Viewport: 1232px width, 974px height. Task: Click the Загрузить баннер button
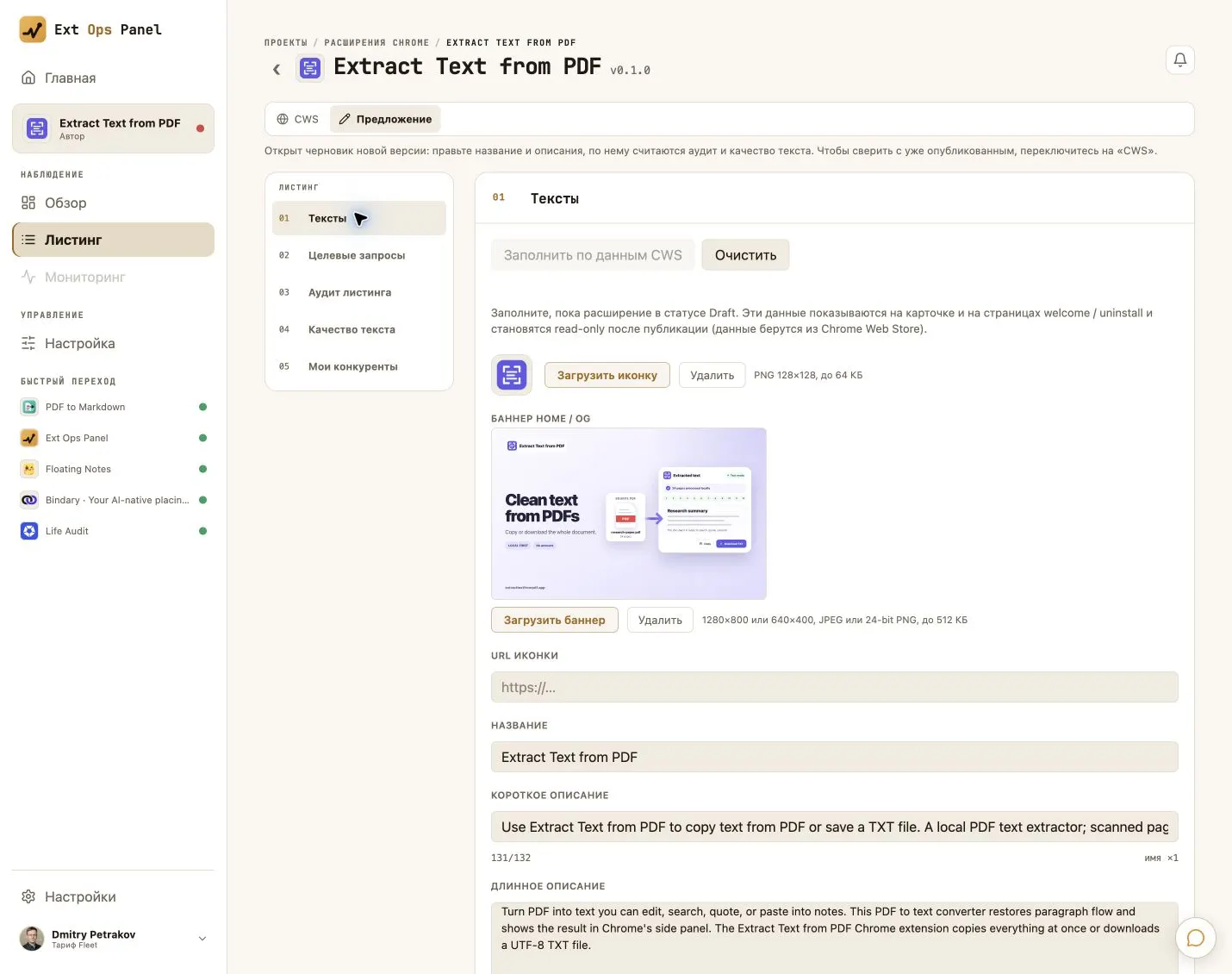coord(555,620)
